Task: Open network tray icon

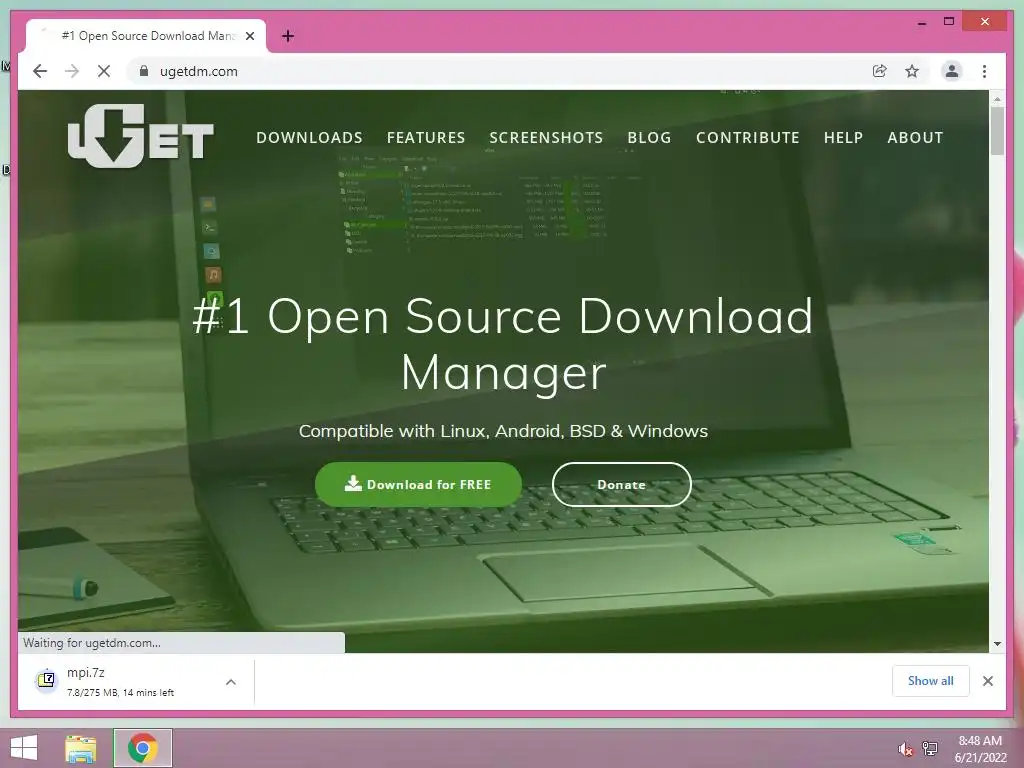Action: (x=929, y=748)
